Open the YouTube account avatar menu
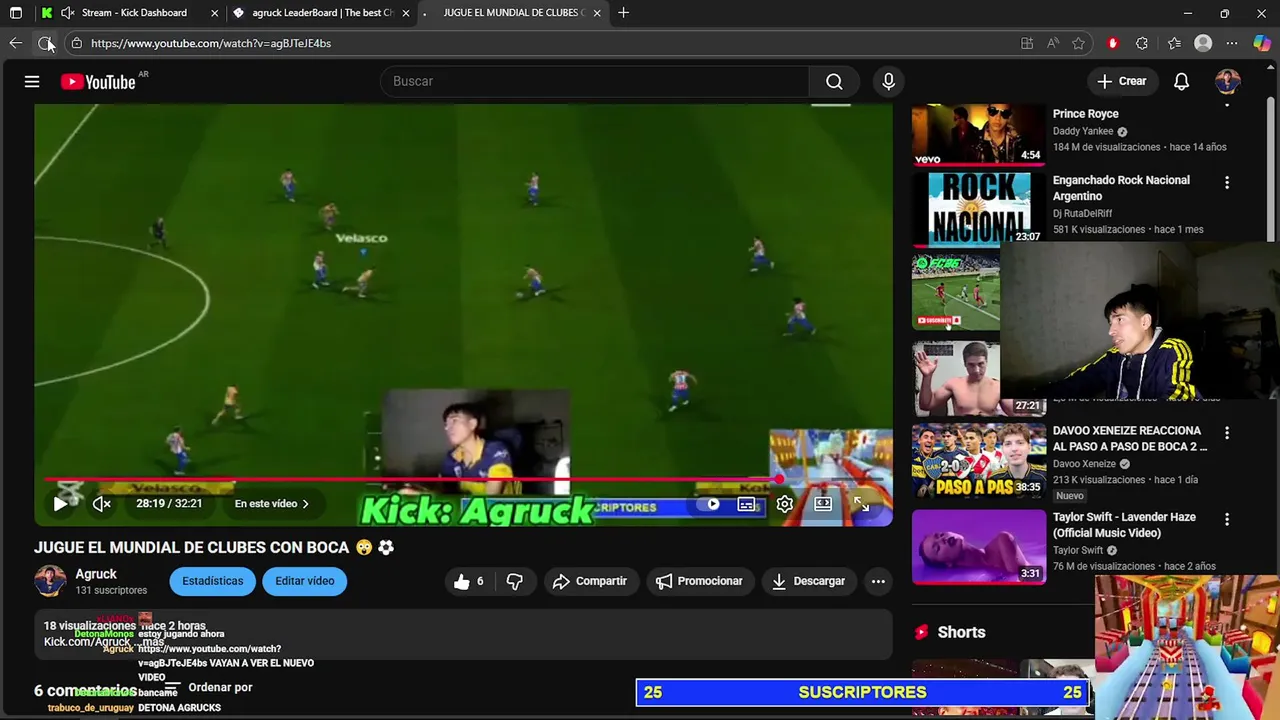 point(1228,82)
